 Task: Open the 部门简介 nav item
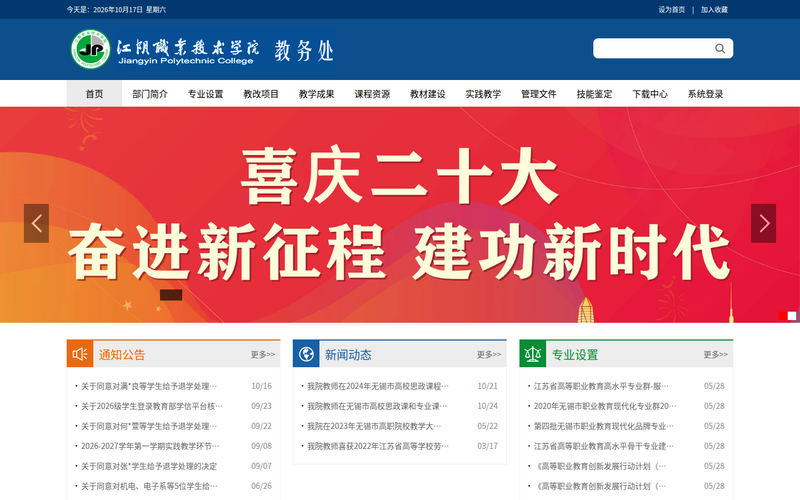coord(150,94)
